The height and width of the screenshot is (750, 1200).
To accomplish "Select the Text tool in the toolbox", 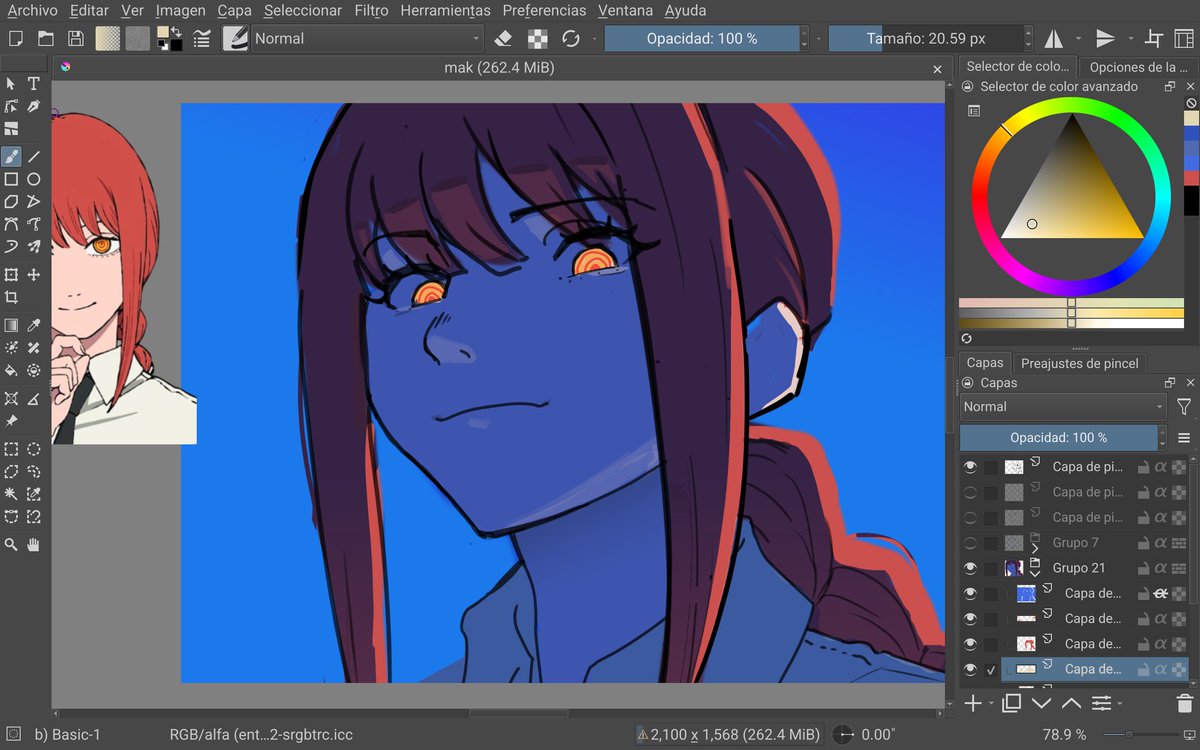I will pos(33,84).
